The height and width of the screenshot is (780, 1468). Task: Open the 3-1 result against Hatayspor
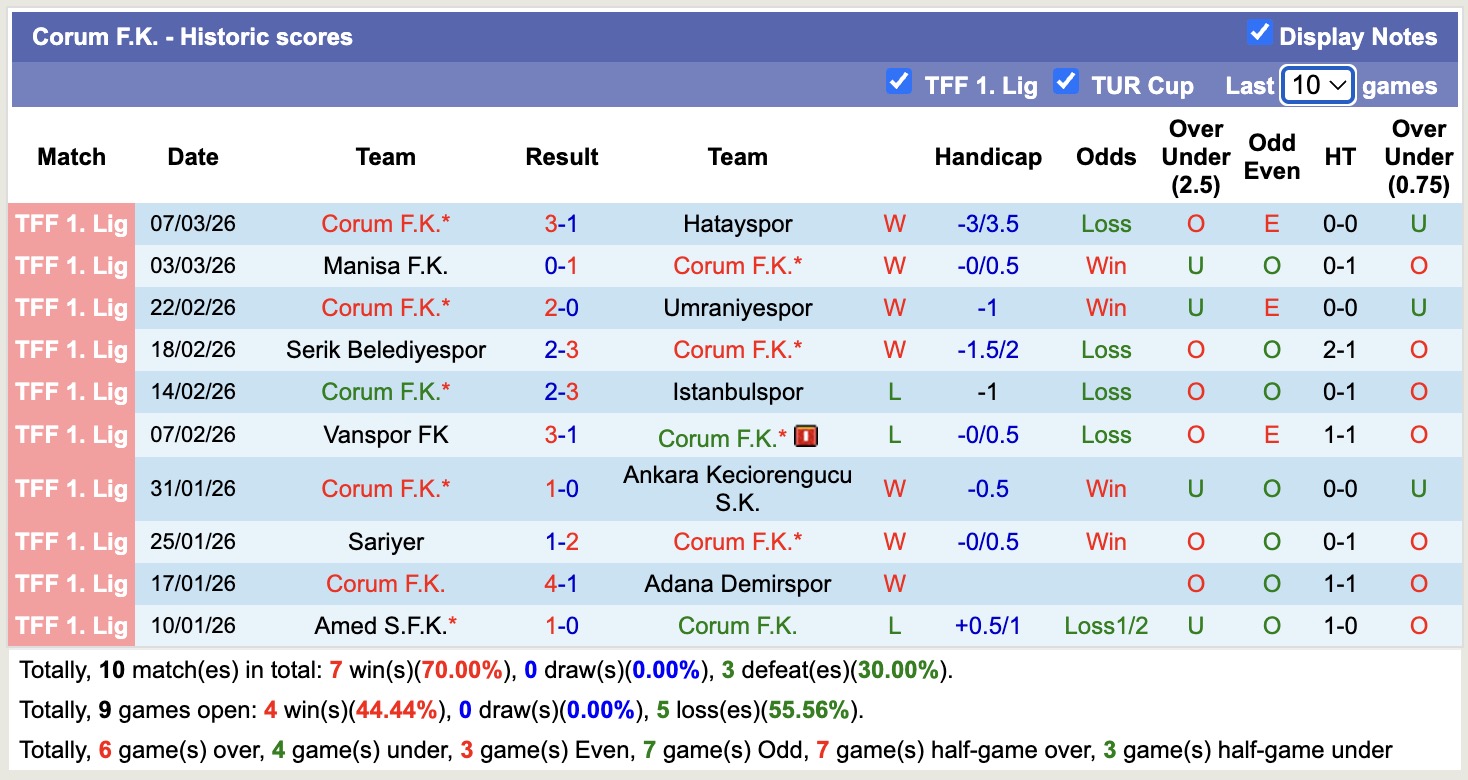(561, 224)
